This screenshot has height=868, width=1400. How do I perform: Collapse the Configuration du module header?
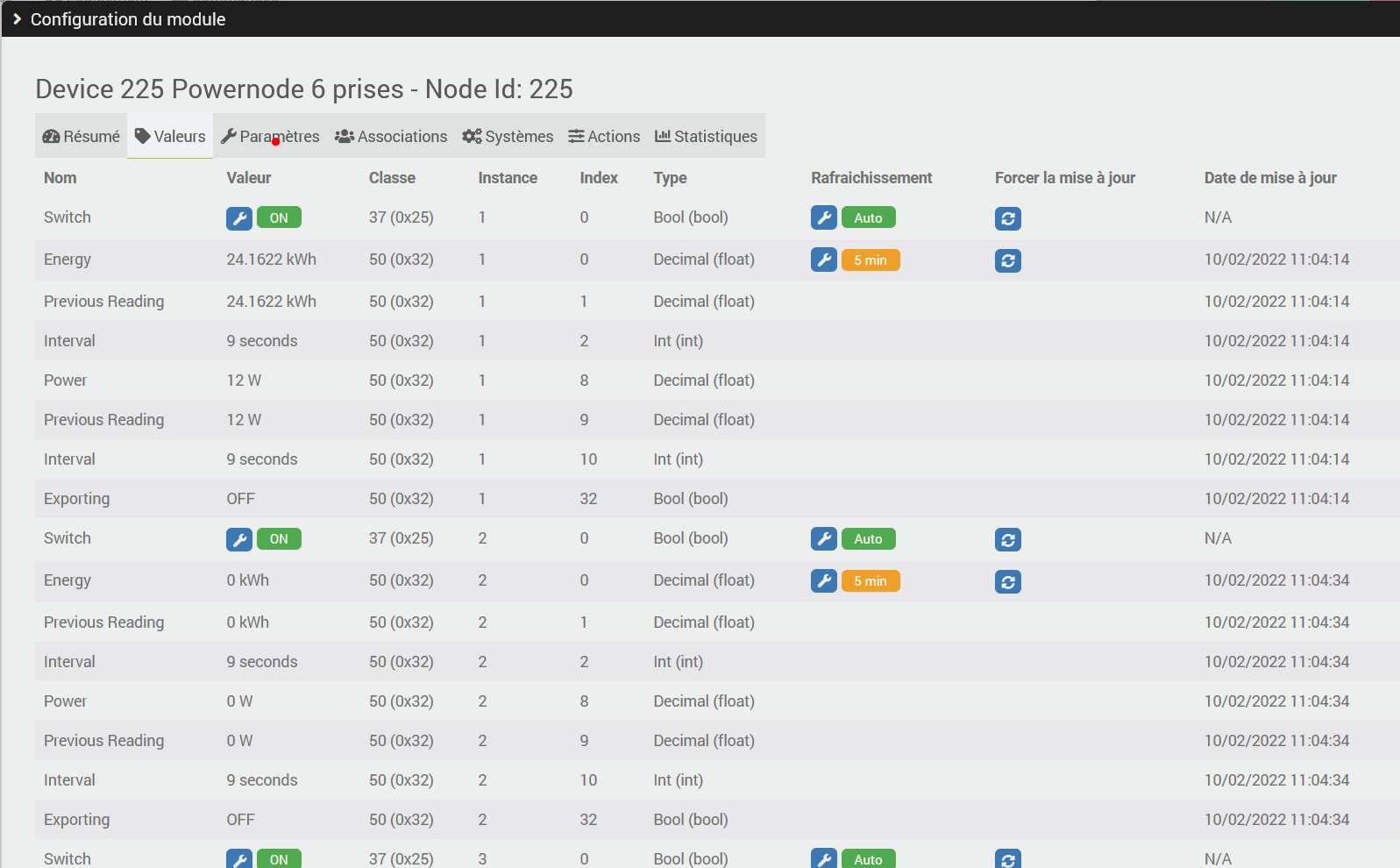tap(18, 19)
